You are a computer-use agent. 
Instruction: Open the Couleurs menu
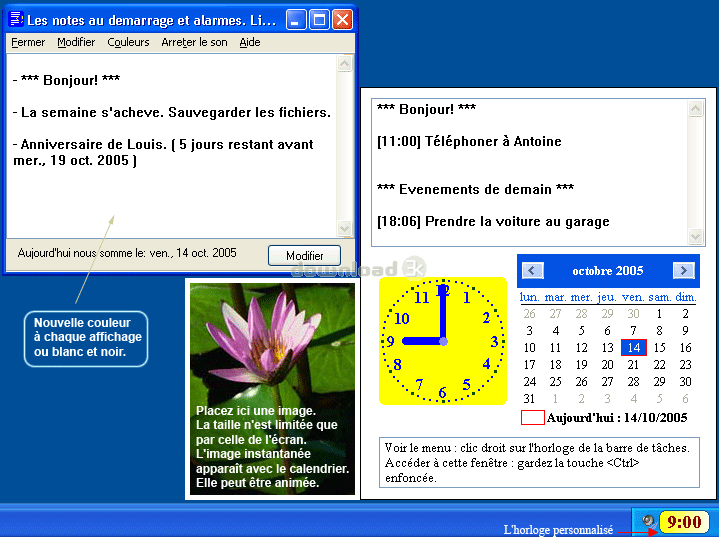[x=128, y=42]
